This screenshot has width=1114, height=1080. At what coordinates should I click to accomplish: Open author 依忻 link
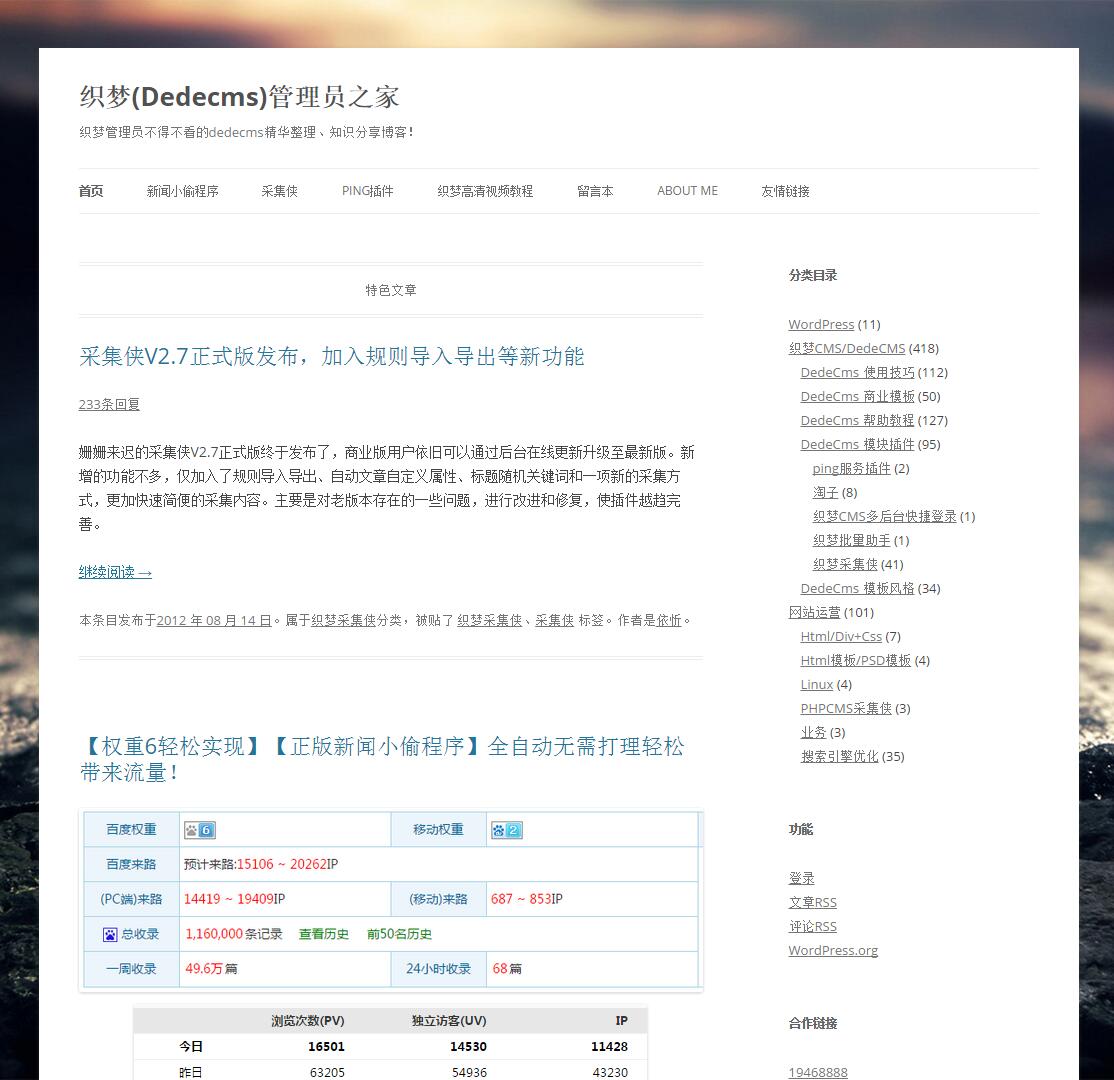coord(669,620)
